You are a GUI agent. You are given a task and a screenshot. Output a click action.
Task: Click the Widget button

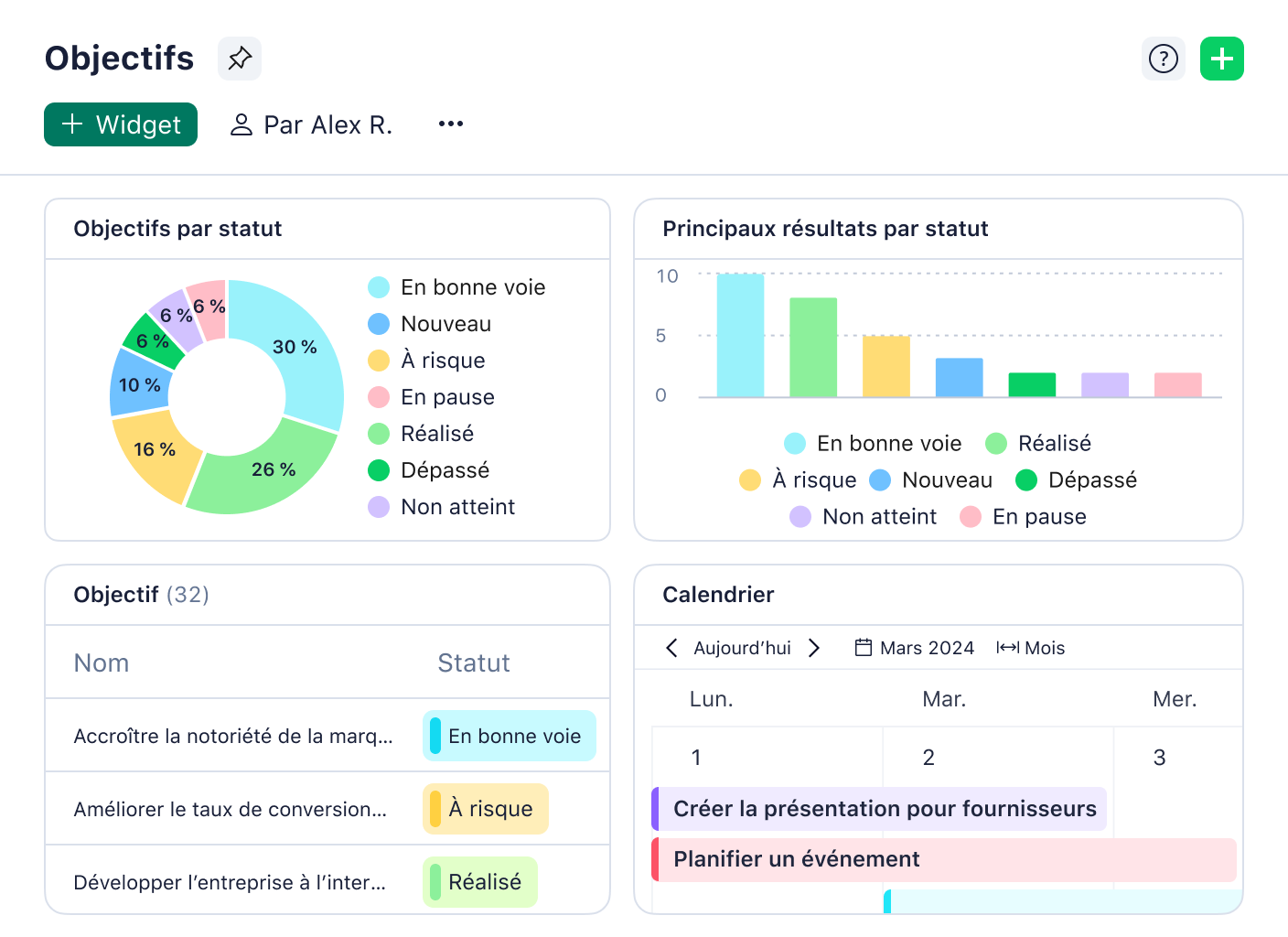[x=120, y=124]
